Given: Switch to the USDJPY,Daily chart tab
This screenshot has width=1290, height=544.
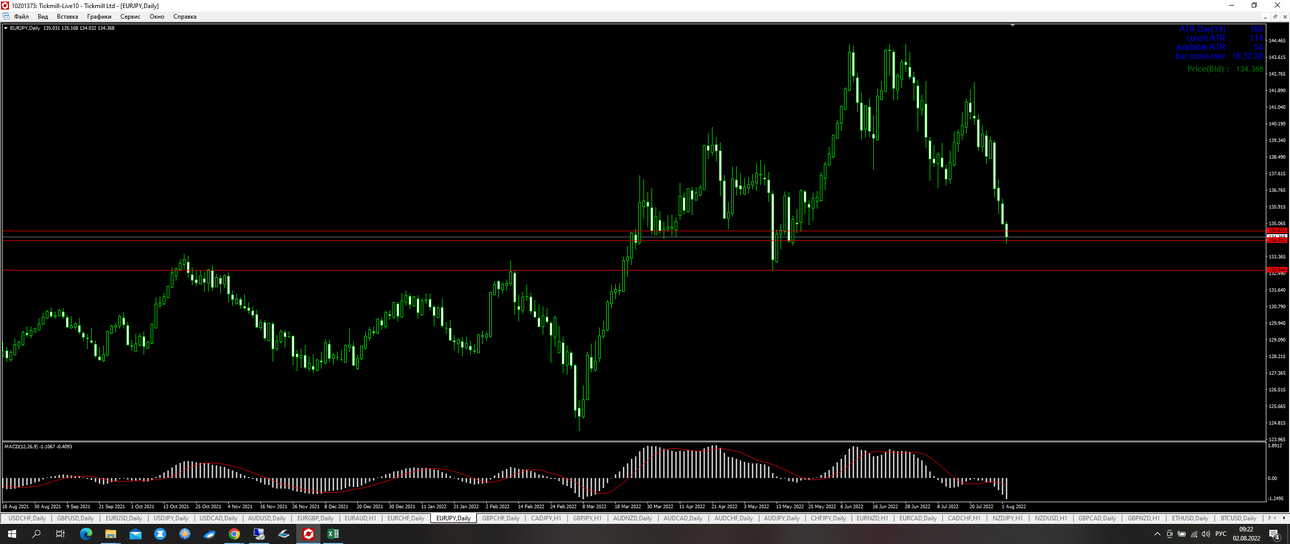Looking at the screenshot, I should (171, 518).
